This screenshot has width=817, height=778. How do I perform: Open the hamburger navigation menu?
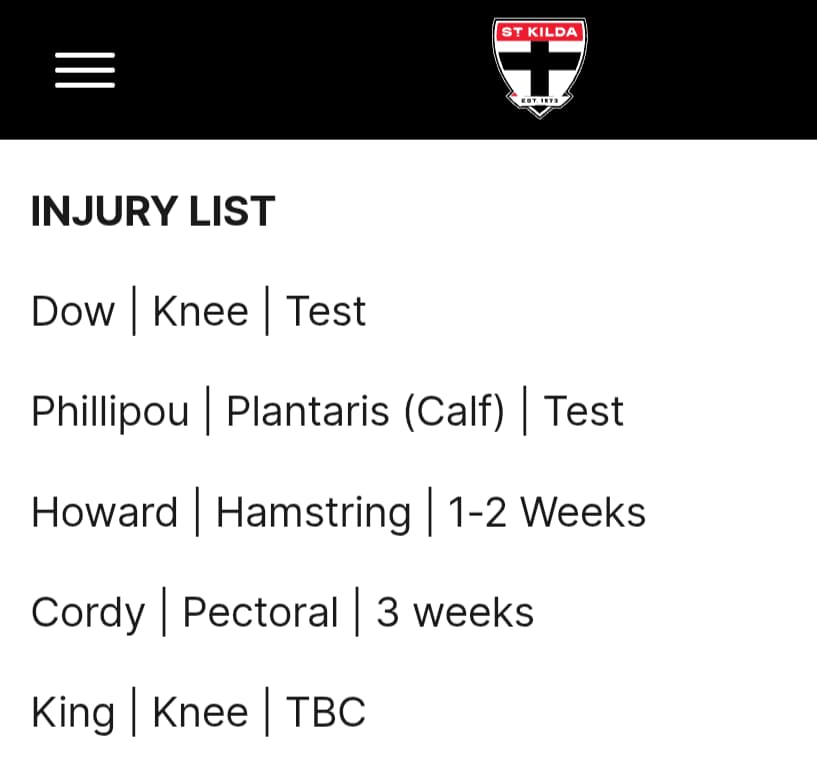tap(85, 70)
